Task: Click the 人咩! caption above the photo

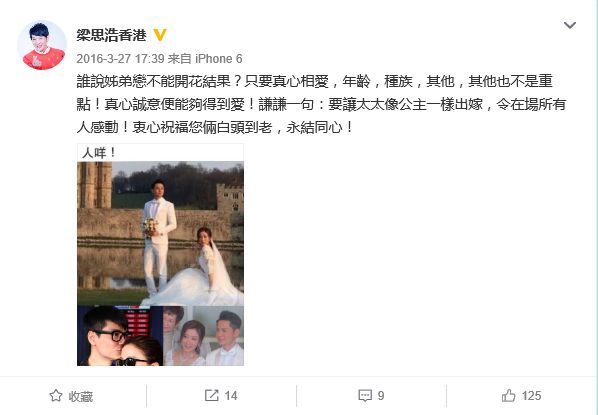Action: (99, 153)
